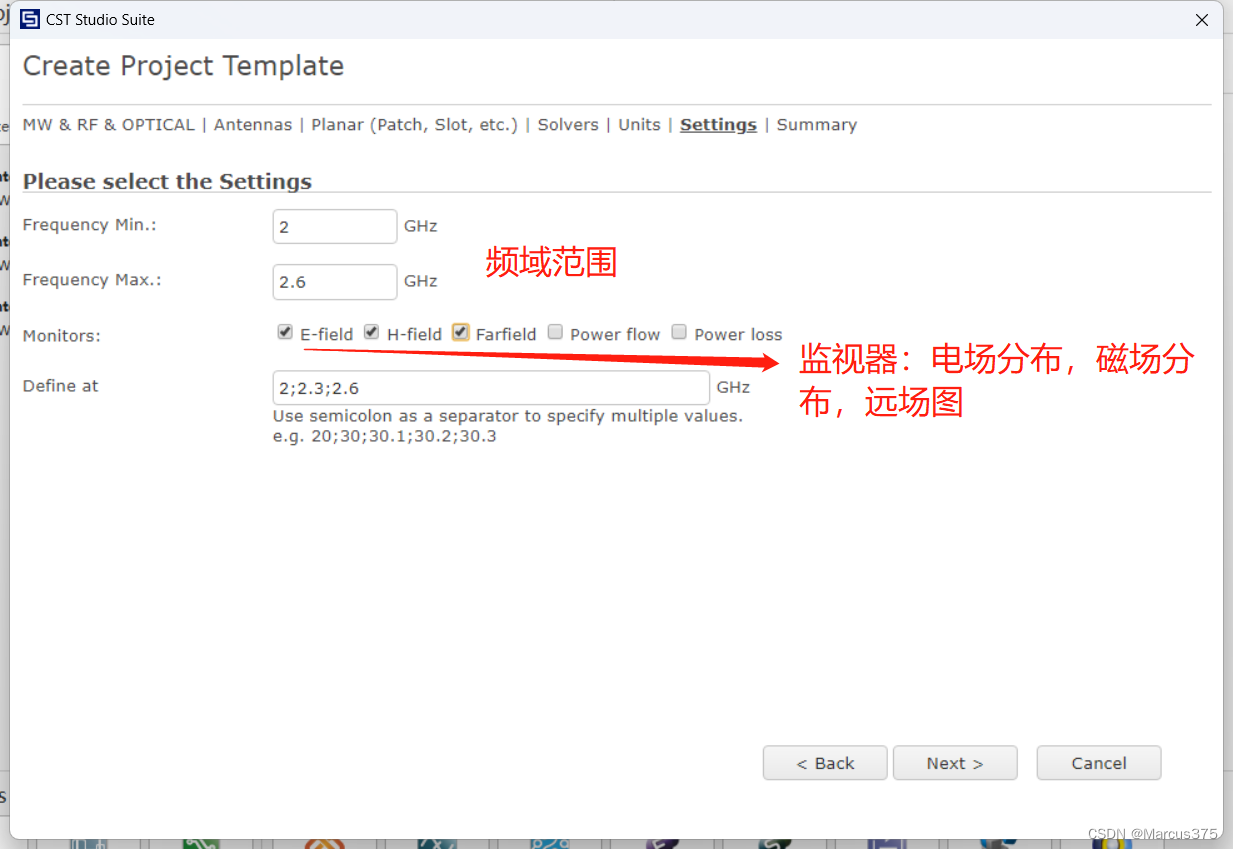Uncheck the H-field monitor
The height and width of the screenshot is (849, 1233).
(371, 331)
